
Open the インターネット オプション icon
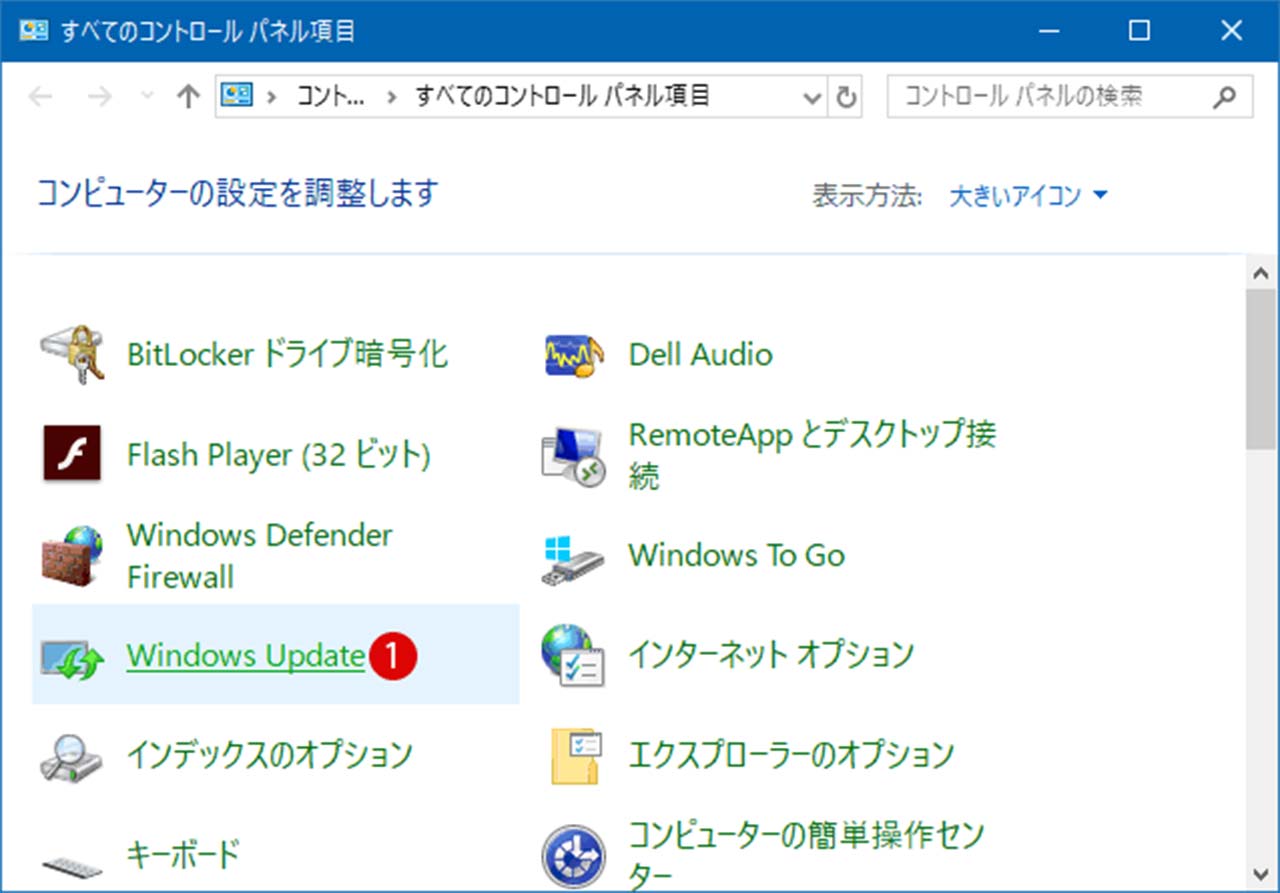point(573,656)
